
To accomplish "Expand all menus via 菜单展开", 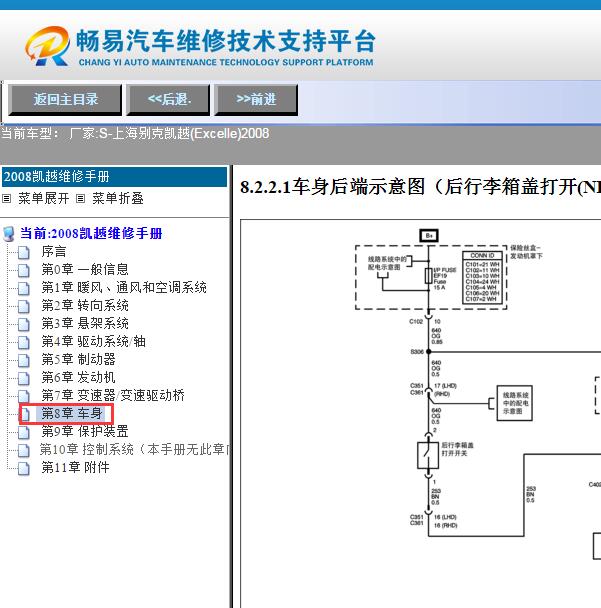I will tap(43, 199).
